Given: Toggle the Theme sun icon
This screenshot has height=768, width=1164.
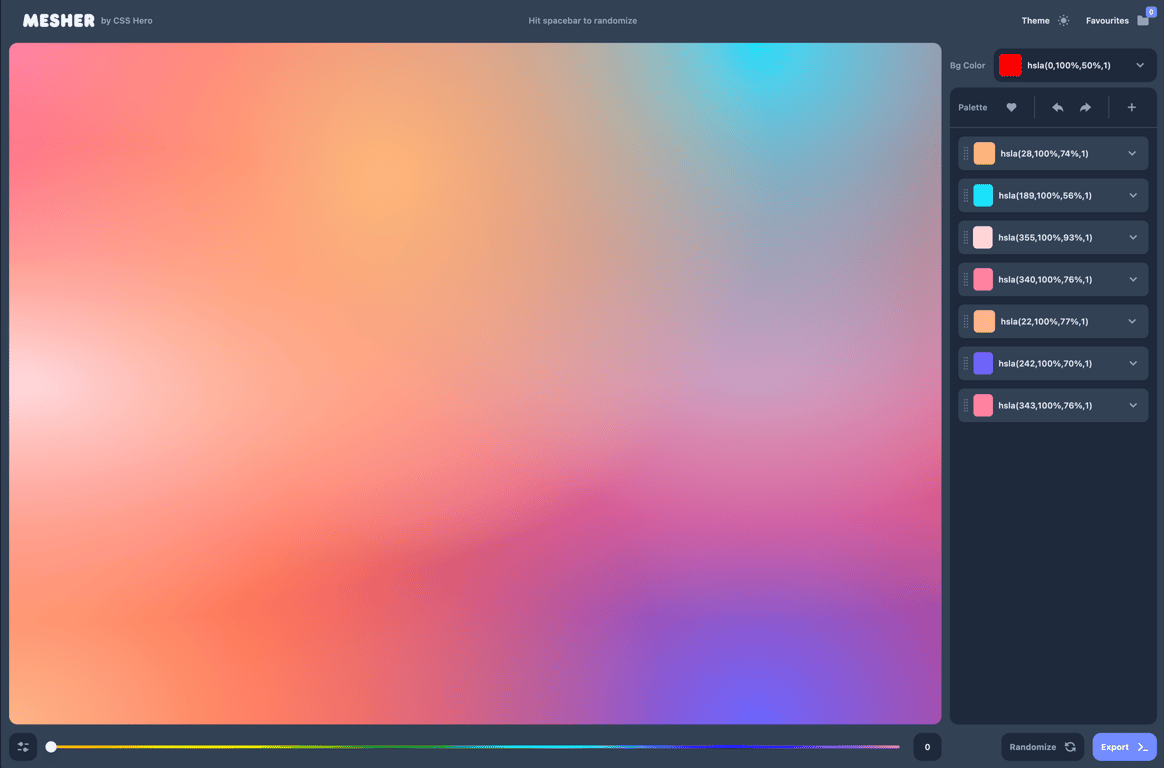Looking at the screenshot, I should point(1063,21).
